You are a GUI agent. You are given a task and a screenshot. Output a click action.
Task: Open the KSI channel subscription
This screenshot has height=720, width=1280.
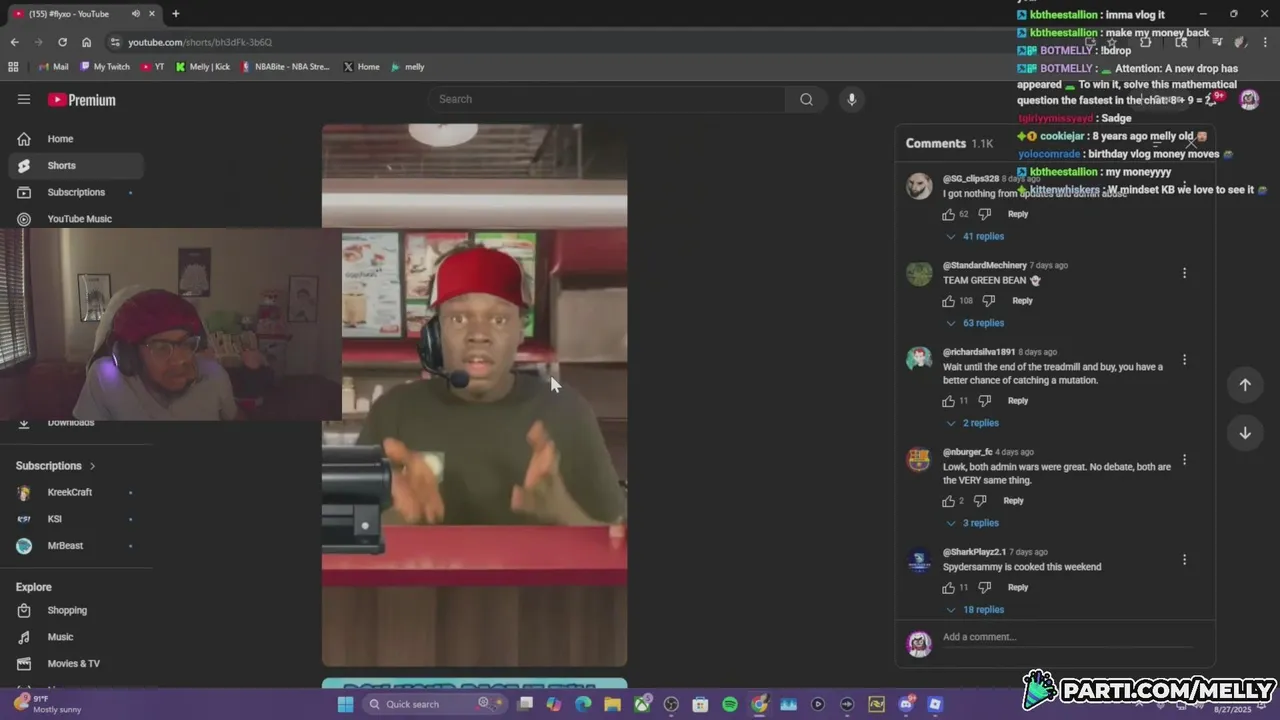tap(76, 519)
